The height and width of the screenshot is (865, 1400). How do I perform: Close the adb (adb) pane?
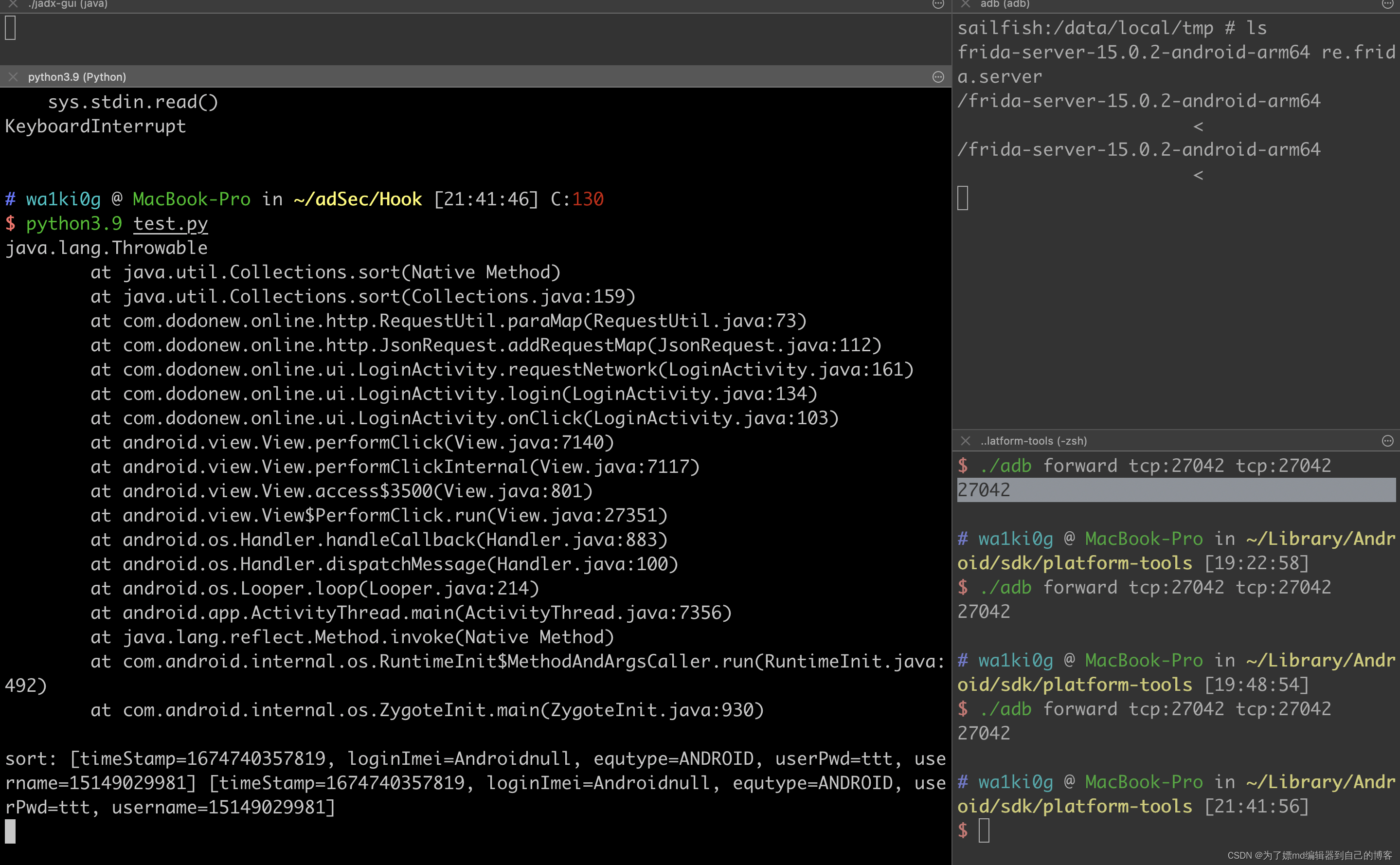966,3
